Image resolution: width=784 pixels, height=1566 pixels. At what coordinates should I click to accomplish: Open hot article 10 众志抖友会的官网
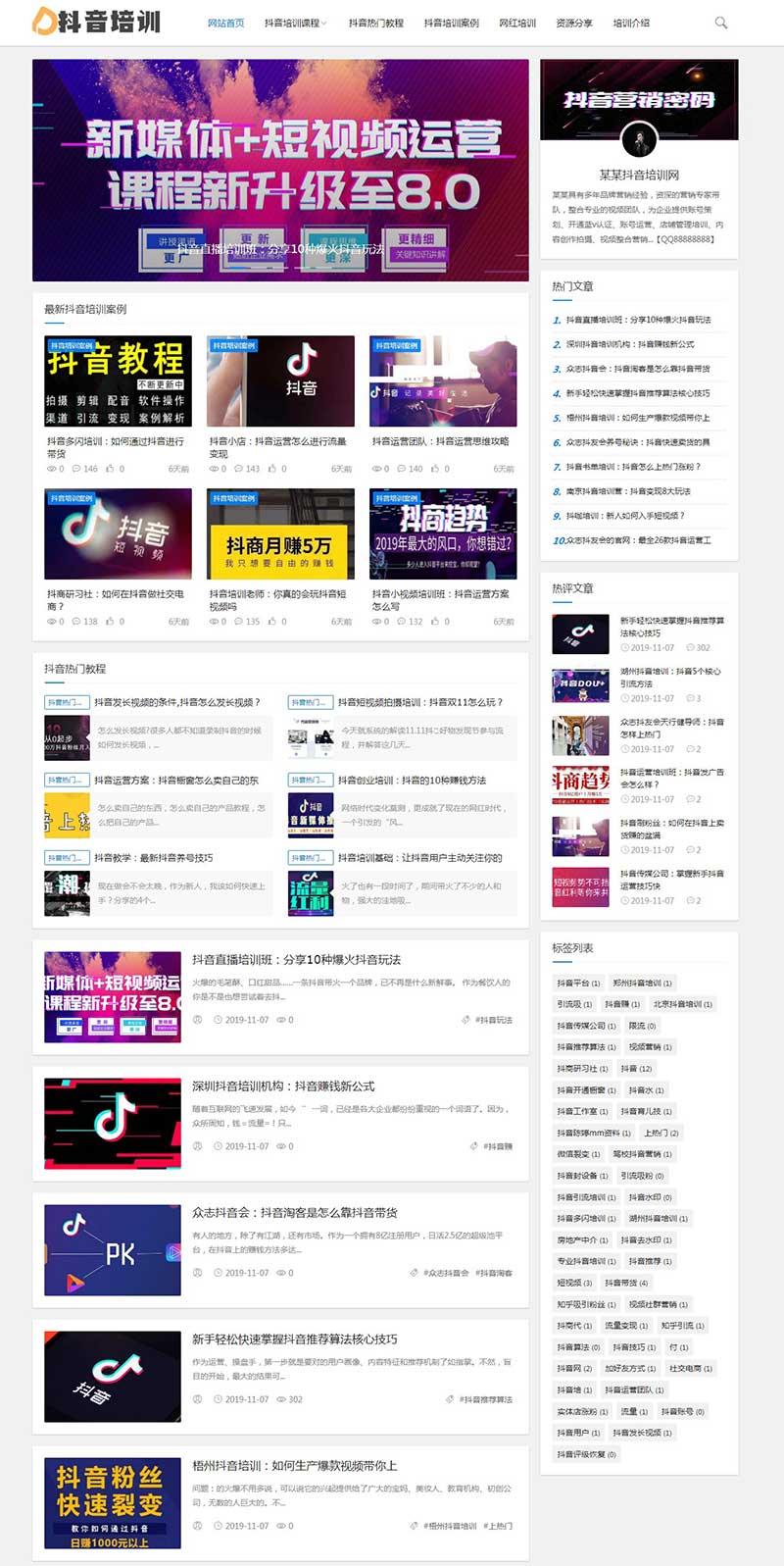[638, 540]
